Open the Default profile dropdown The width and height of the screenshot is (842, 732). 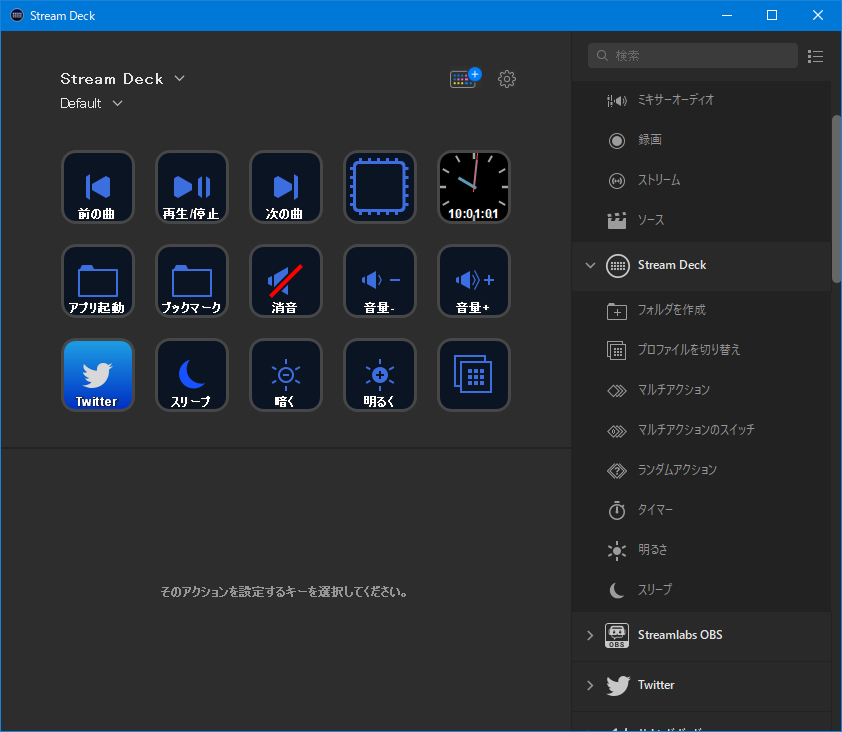click(x=91, y=103)
